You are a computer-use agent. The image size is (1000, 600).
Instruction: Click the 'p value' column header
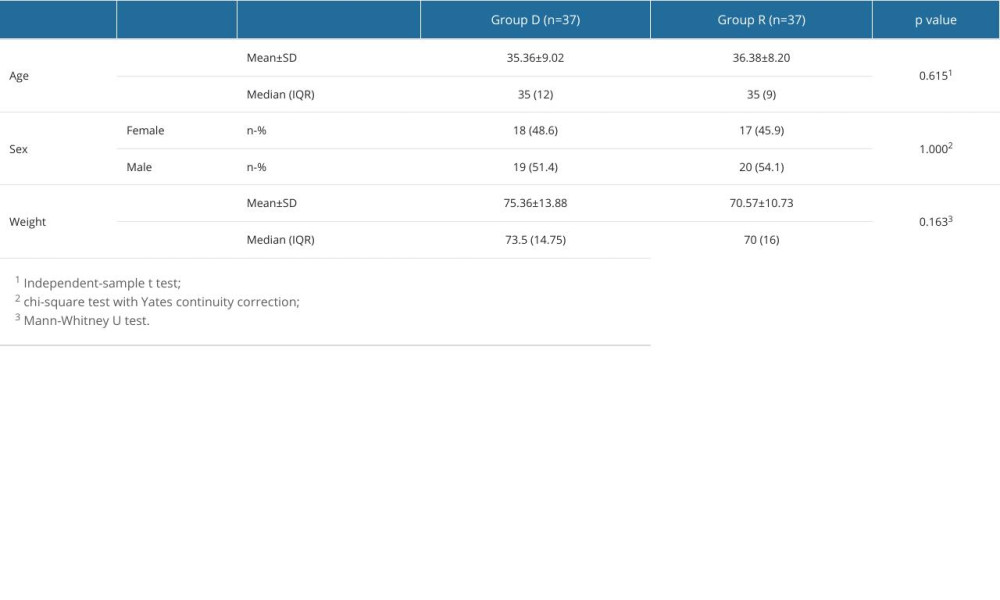[936, 20]
